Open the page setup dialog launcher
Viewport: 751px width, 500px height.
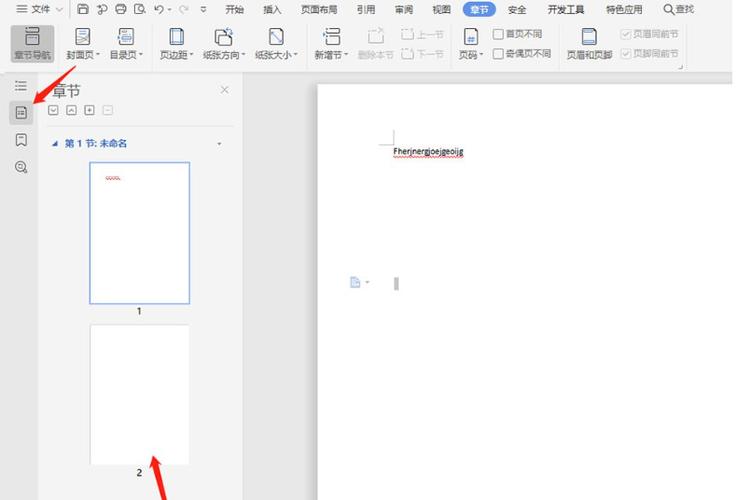tap(680, 68)
